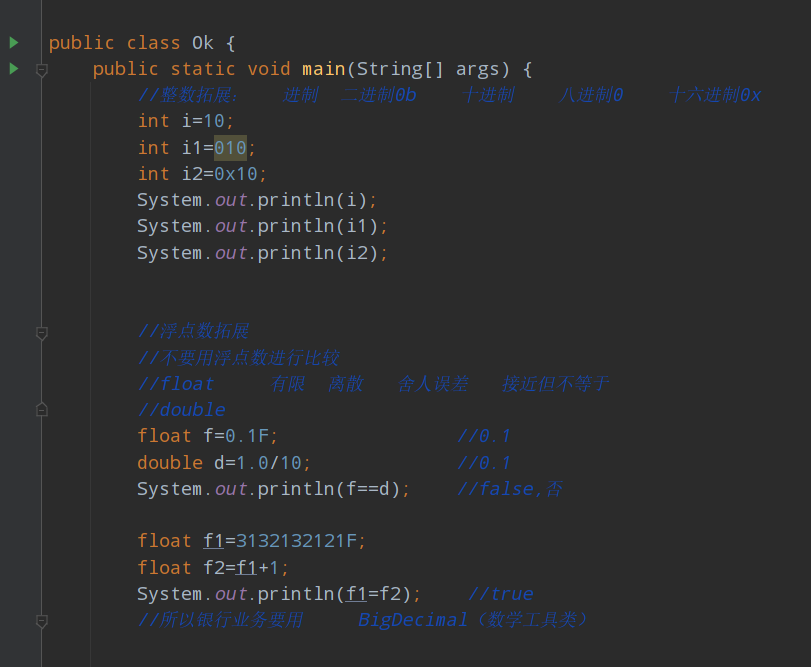
Task: Collapse the main method fold marker
Action: coord(42,70)
